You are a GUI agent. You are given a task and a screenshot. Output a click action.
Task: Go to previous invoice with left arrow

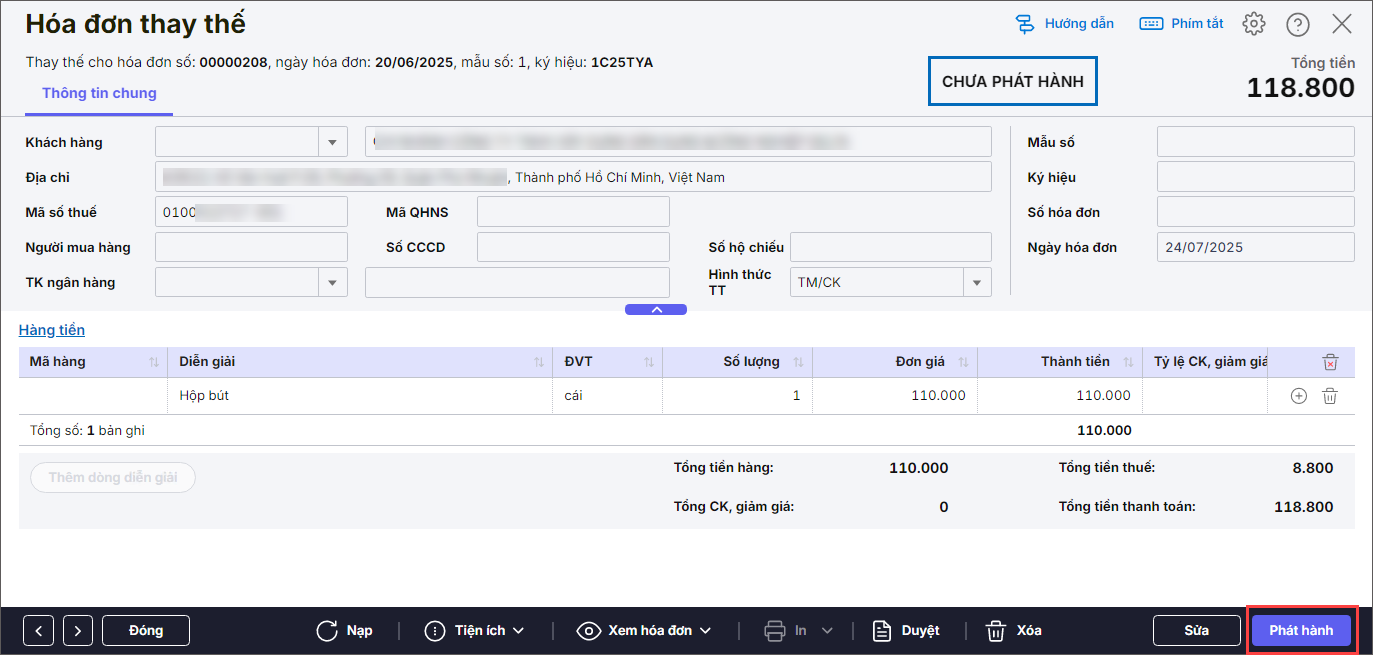pos(38,631)
